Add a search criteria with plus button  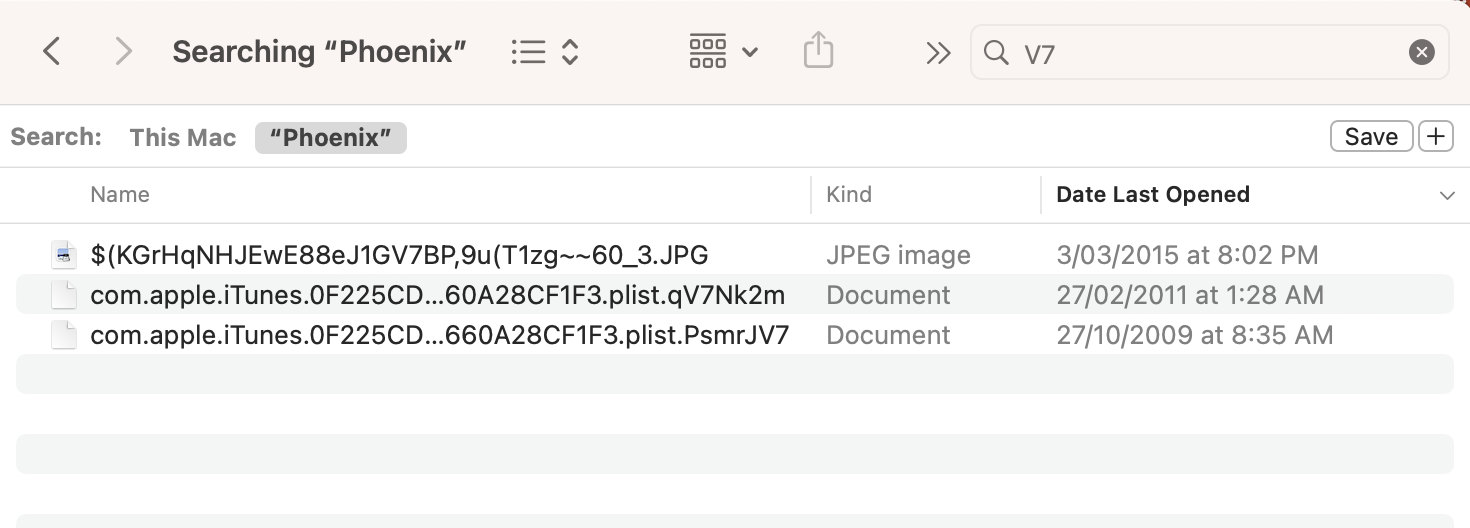click(1436, 137)
